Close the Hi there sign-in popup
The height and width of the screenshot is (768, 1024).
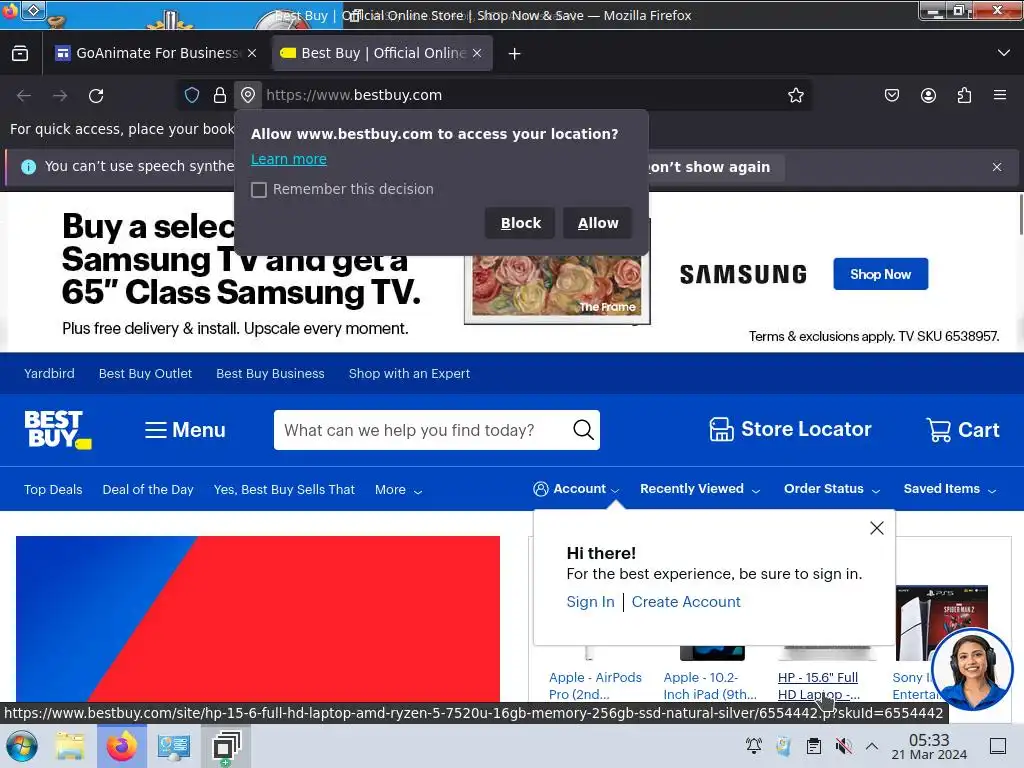click(876, 528)
